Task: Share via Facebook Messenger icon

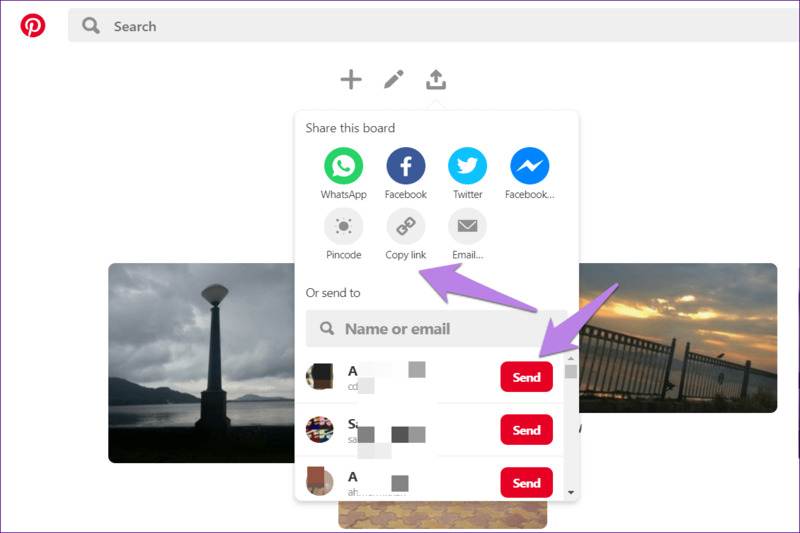Action: click(529, 166)
